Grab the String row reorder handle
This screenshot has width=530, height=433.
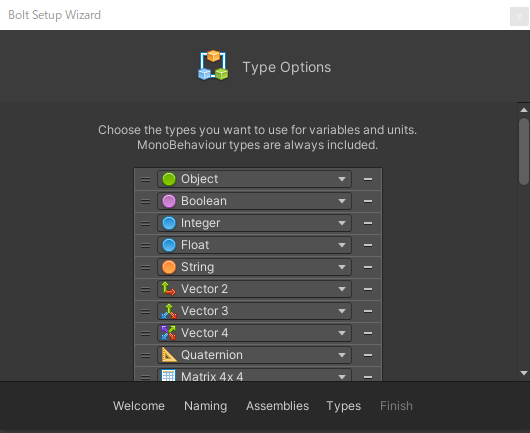pyautogui.click(x=146, y=267)
